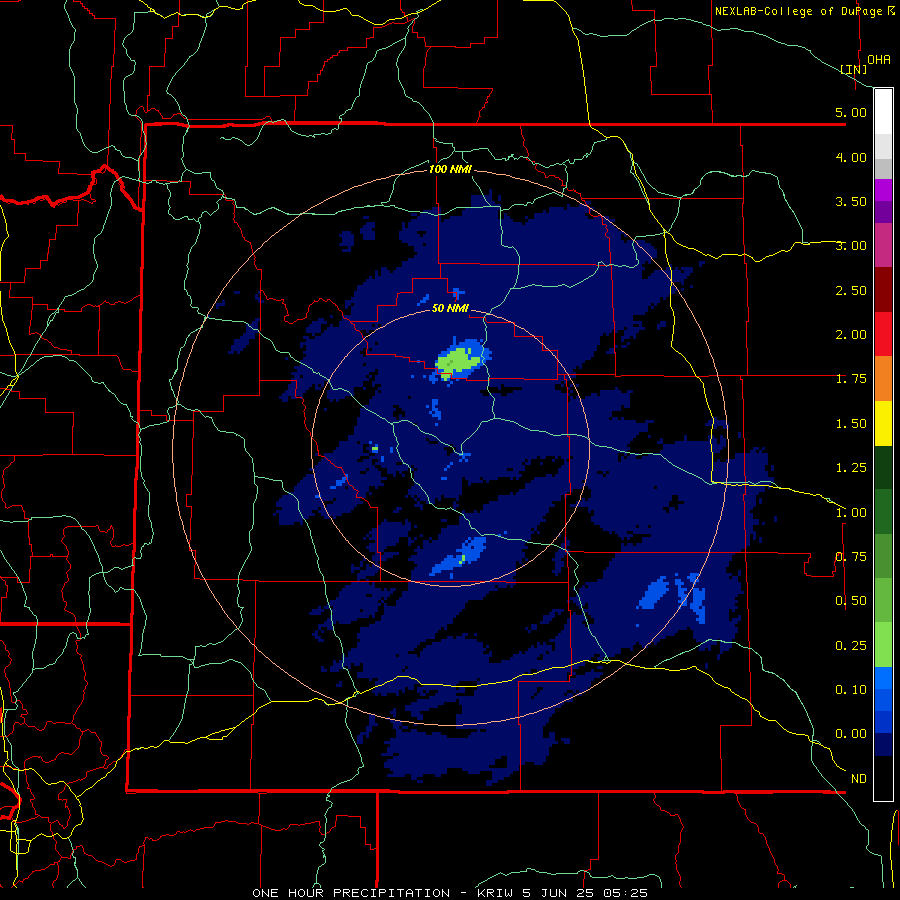900x900 pixels.
Task: Click the 0.00 legend value
Action: [851, 734]
